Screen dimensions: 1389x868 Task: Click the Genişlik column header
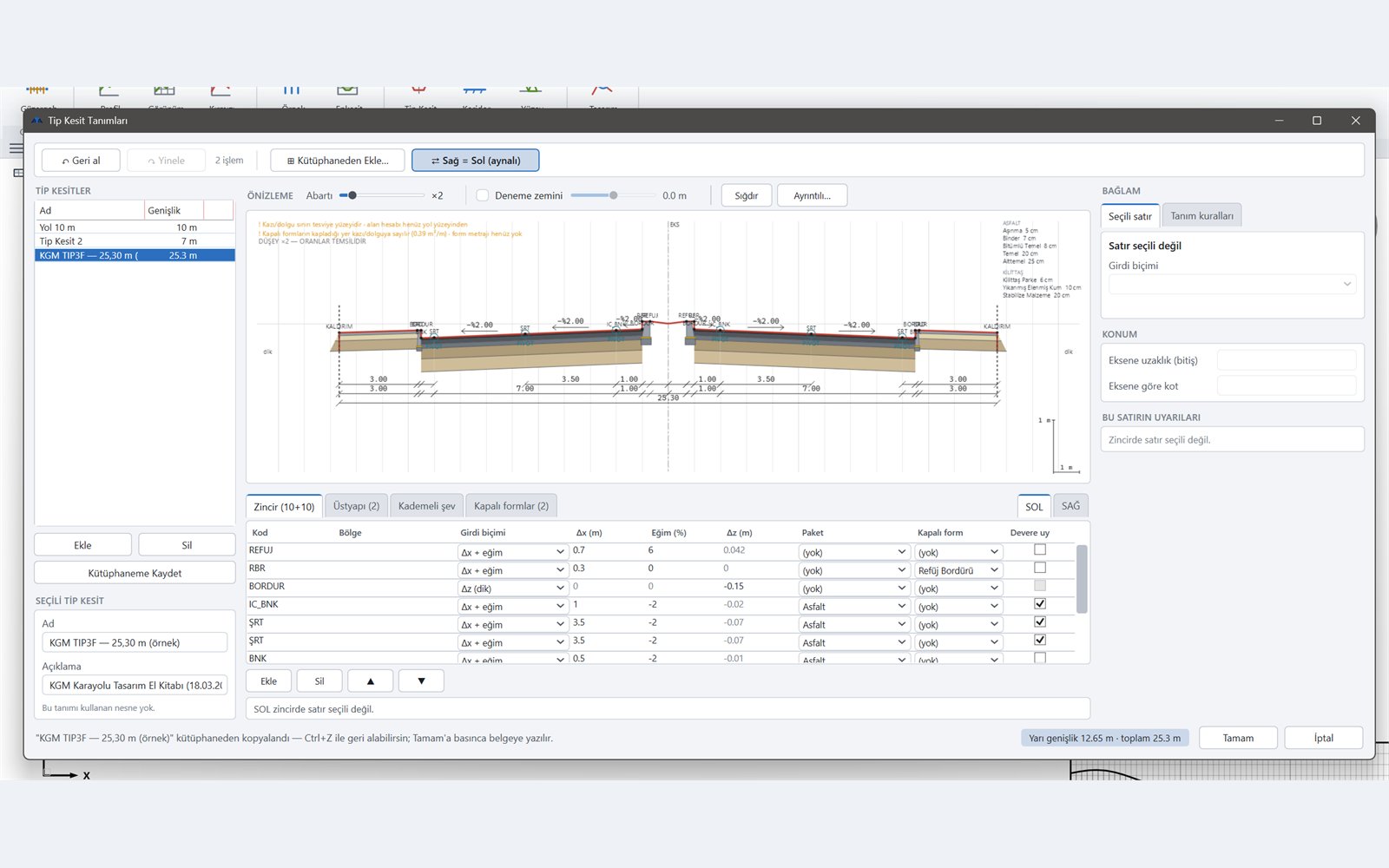point(174,210)
